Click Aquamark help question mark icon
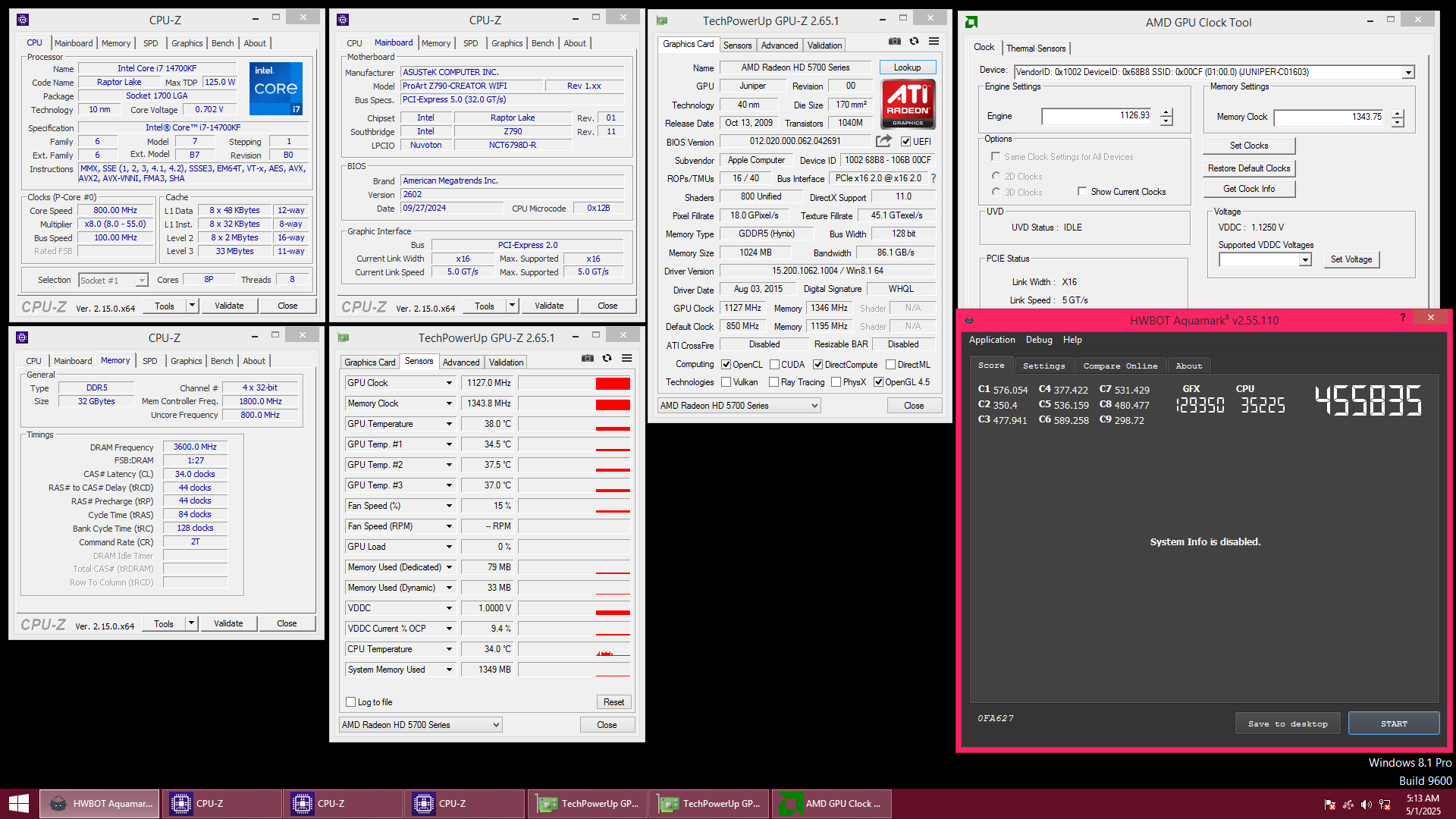This screenshot has width=1456, height=819. pos(1403,318)
